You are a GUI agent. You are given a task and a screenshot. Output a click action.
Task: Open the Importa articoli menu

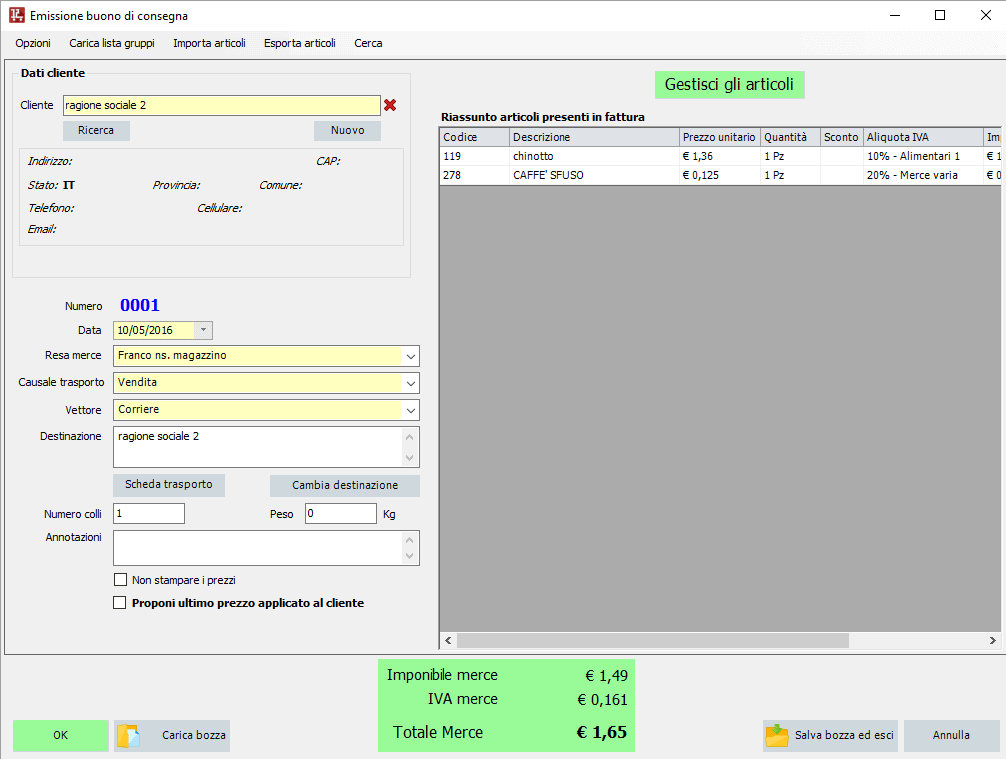pyautogui.click(x=209, y=43)
